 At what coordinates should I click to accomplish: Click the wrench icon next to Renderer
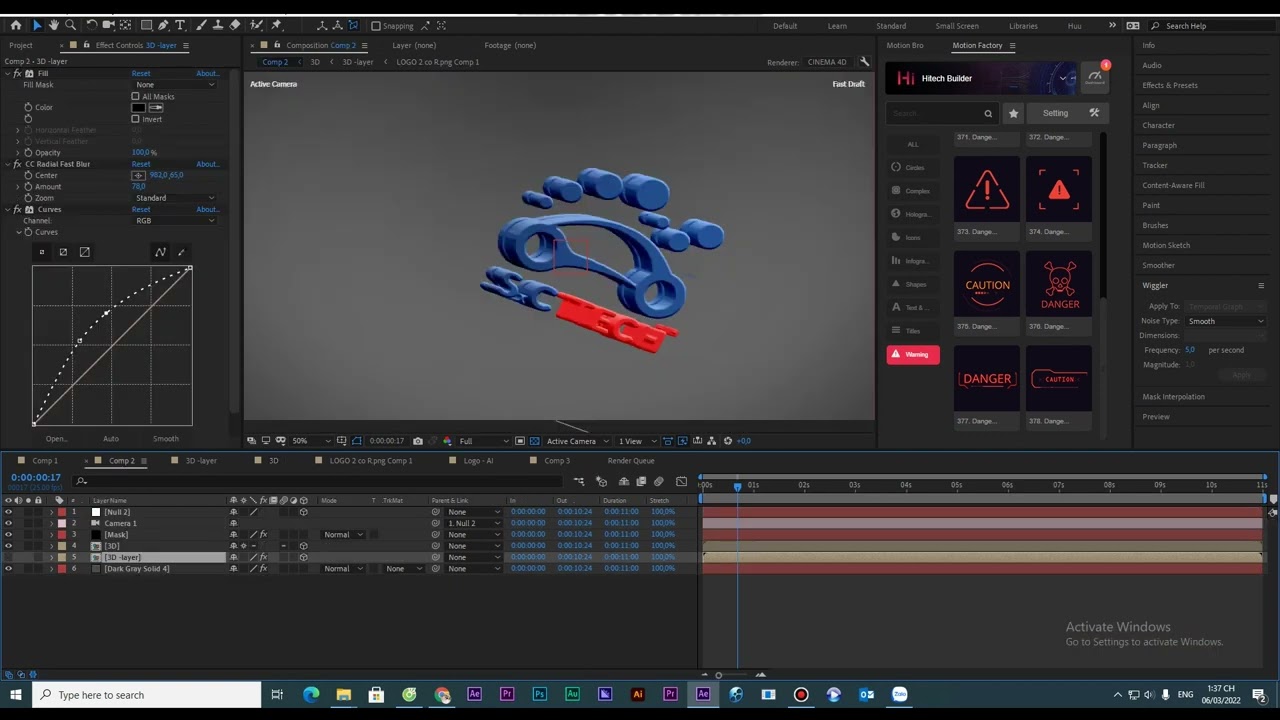(x=865, y=62)
